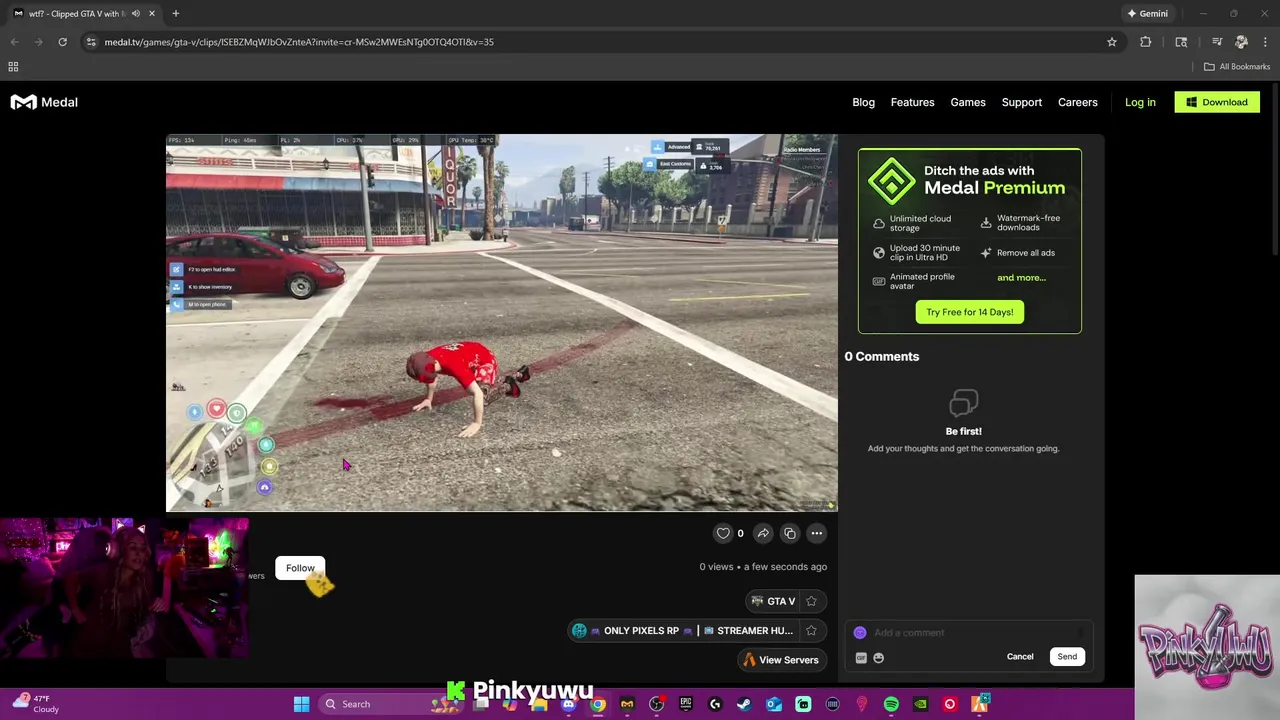Copy the clip link icon
Image resolution: width=1280 pixels, height=720 pixels.
(x=790, y=533)
